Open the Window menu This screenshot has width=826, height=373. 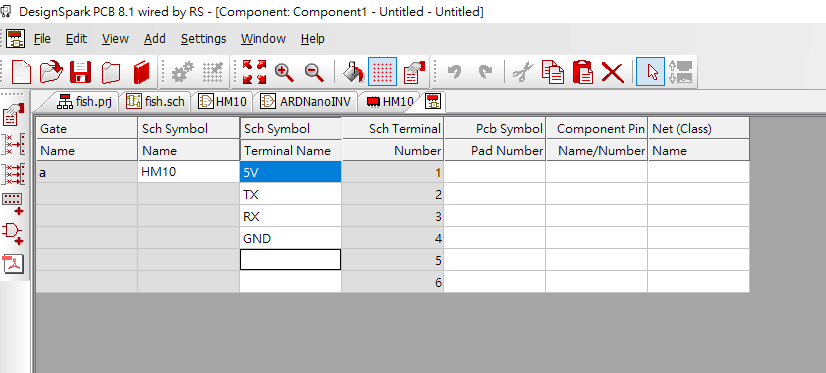pos(263,39)
